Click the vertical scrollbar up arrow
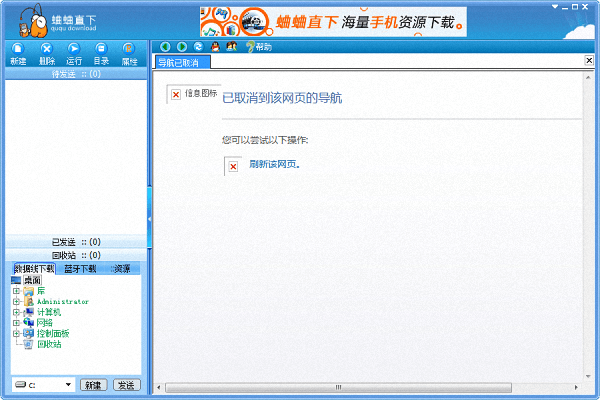Viewport: 600px width, 400px height. [x=588, y=77]
